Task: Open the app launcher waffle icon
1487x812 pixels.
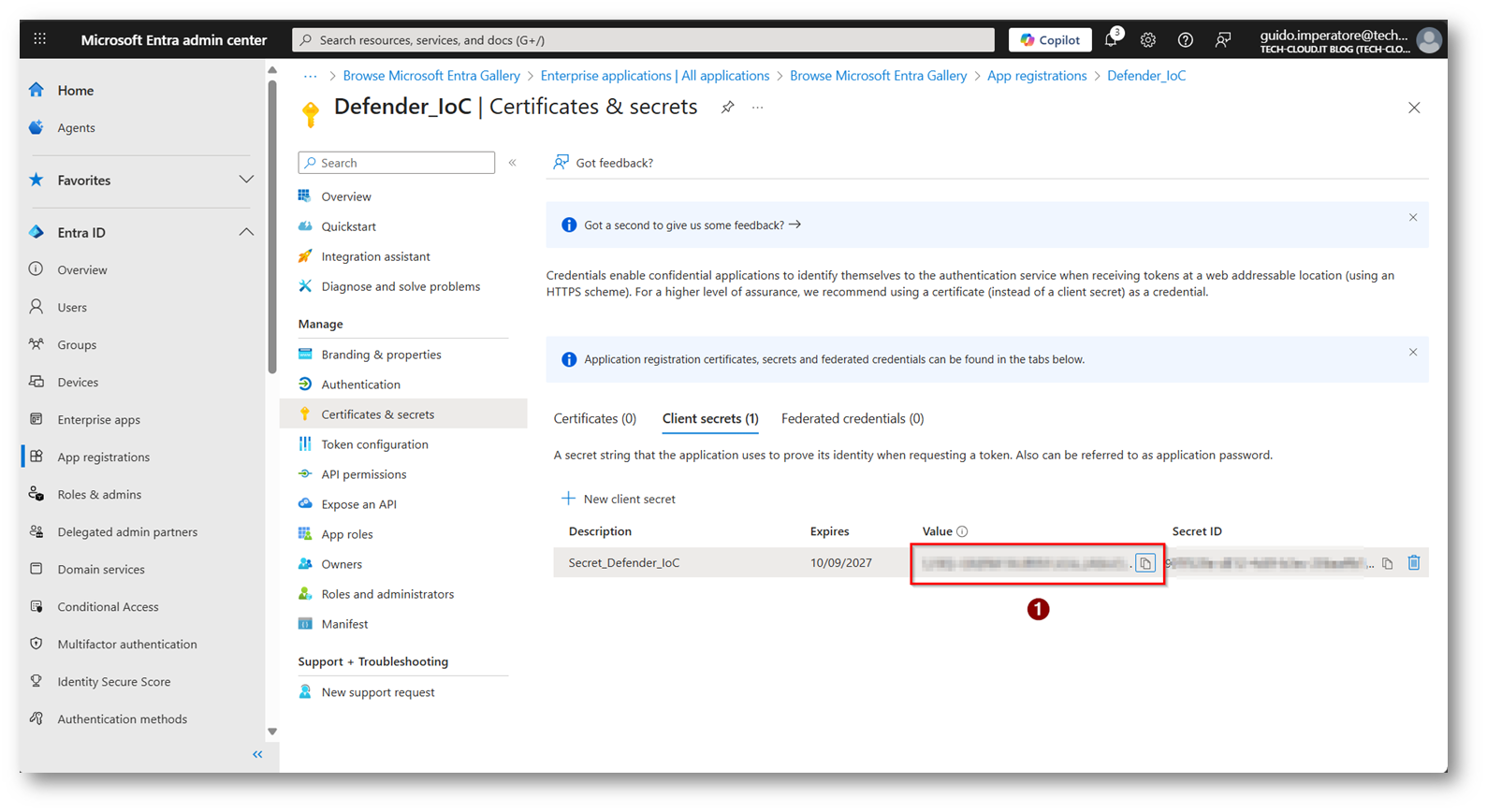Action: pos(39,39)
